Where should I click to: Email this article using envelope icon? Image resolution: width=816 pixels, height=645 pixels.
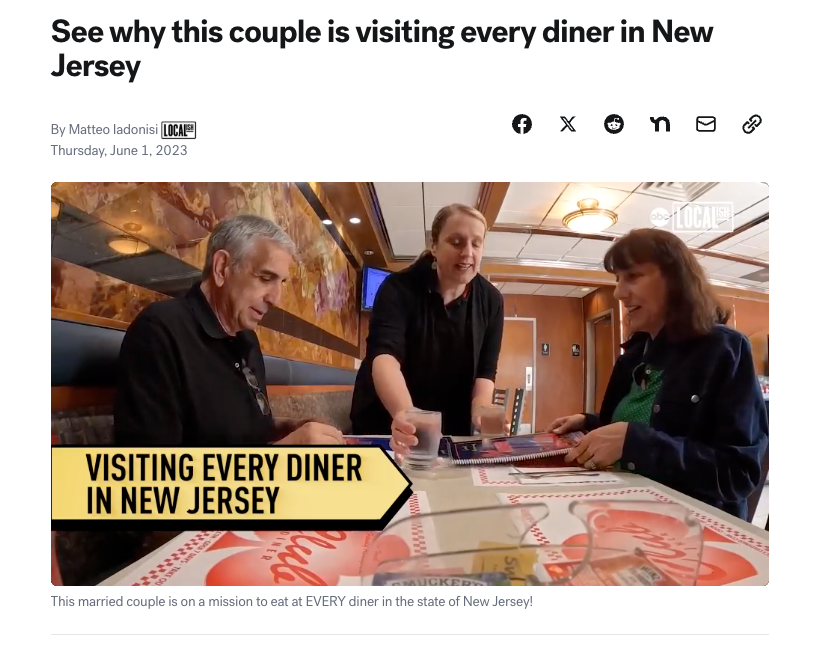click(706, 124)
